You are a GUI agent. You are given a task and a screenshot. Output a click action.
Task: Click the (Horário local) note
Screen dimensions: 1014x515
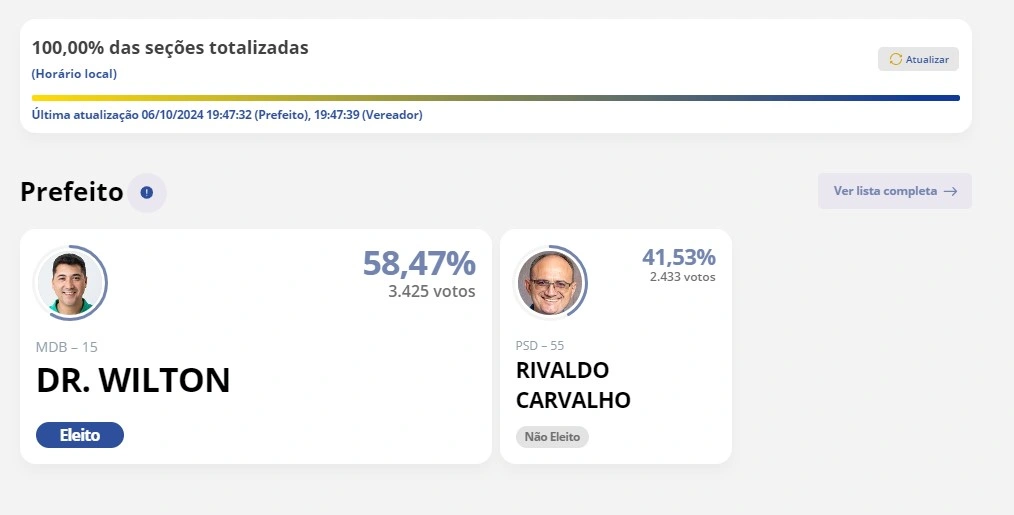coord(74,74)
